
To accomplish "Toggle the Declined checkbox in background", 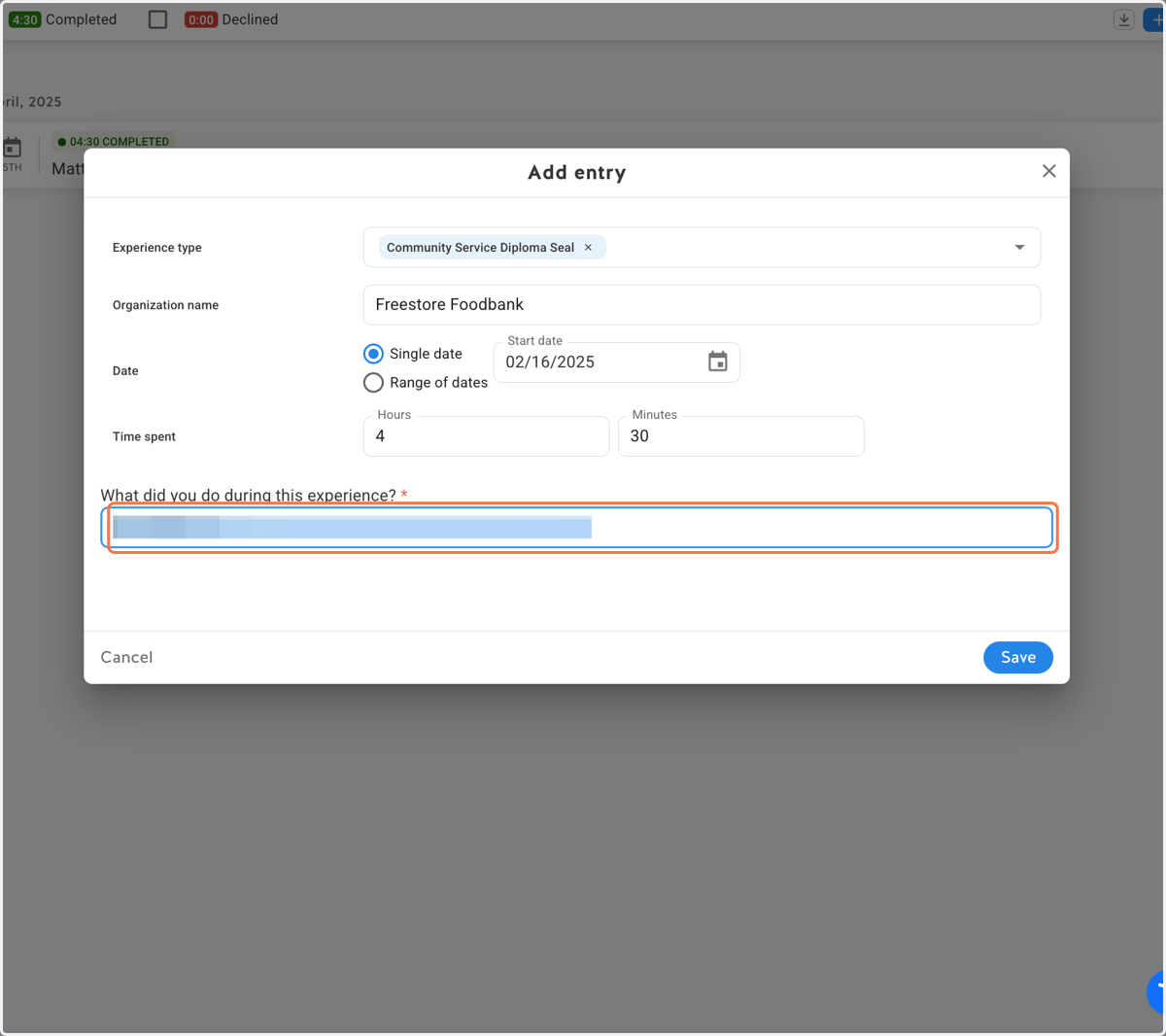I will 157,19.
